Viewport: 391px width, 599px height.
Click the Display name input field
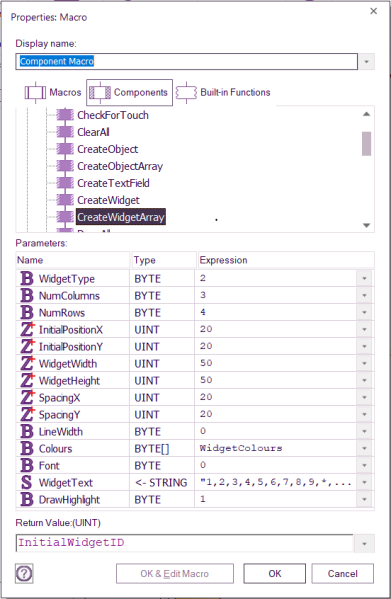pos(186,62)
